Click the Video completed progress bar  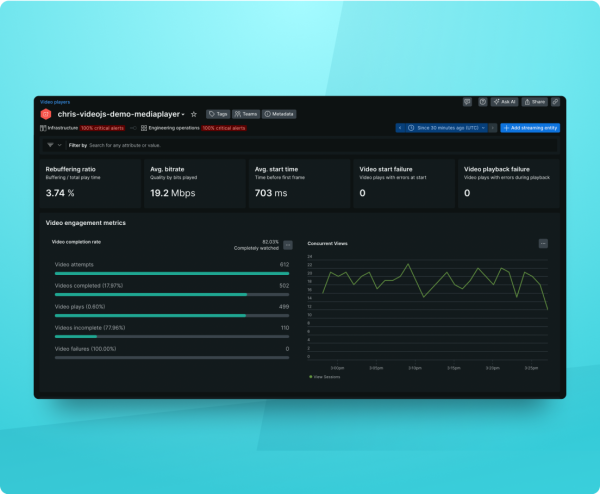[x=171, y=294]
